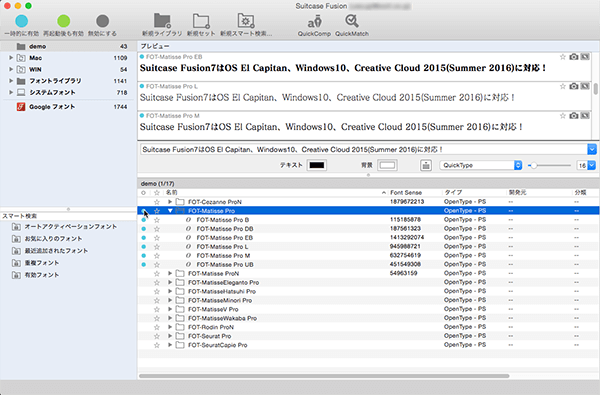Click the オートアクティベーションフォント smart search icon
This screenshot has height=395, width=600.
pos(16,227)
